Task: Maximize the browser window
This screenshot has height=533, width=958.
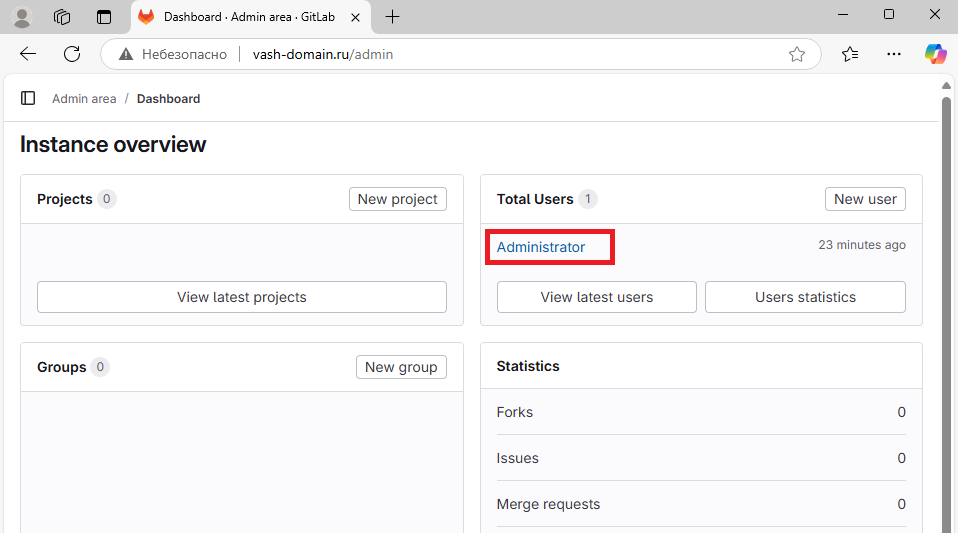Action: (889, 15)
